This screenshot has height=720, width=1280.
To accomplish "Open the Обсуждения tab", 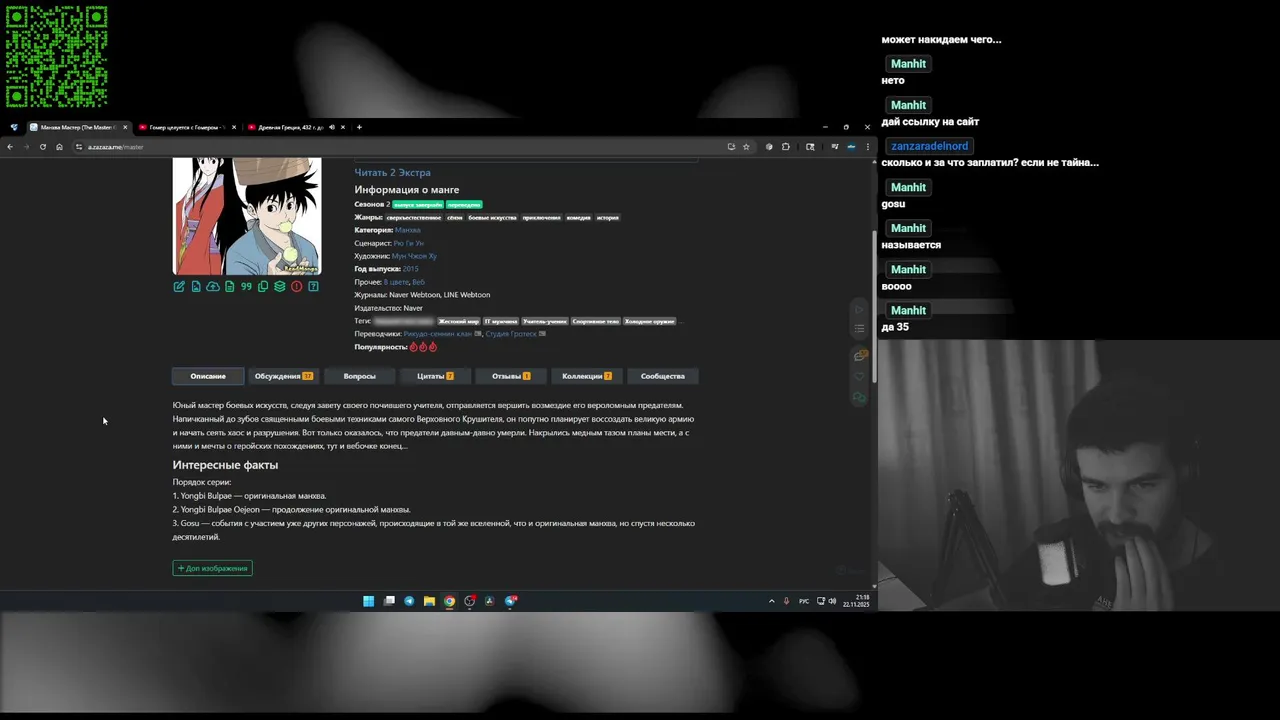I will [x=284, y=376].
